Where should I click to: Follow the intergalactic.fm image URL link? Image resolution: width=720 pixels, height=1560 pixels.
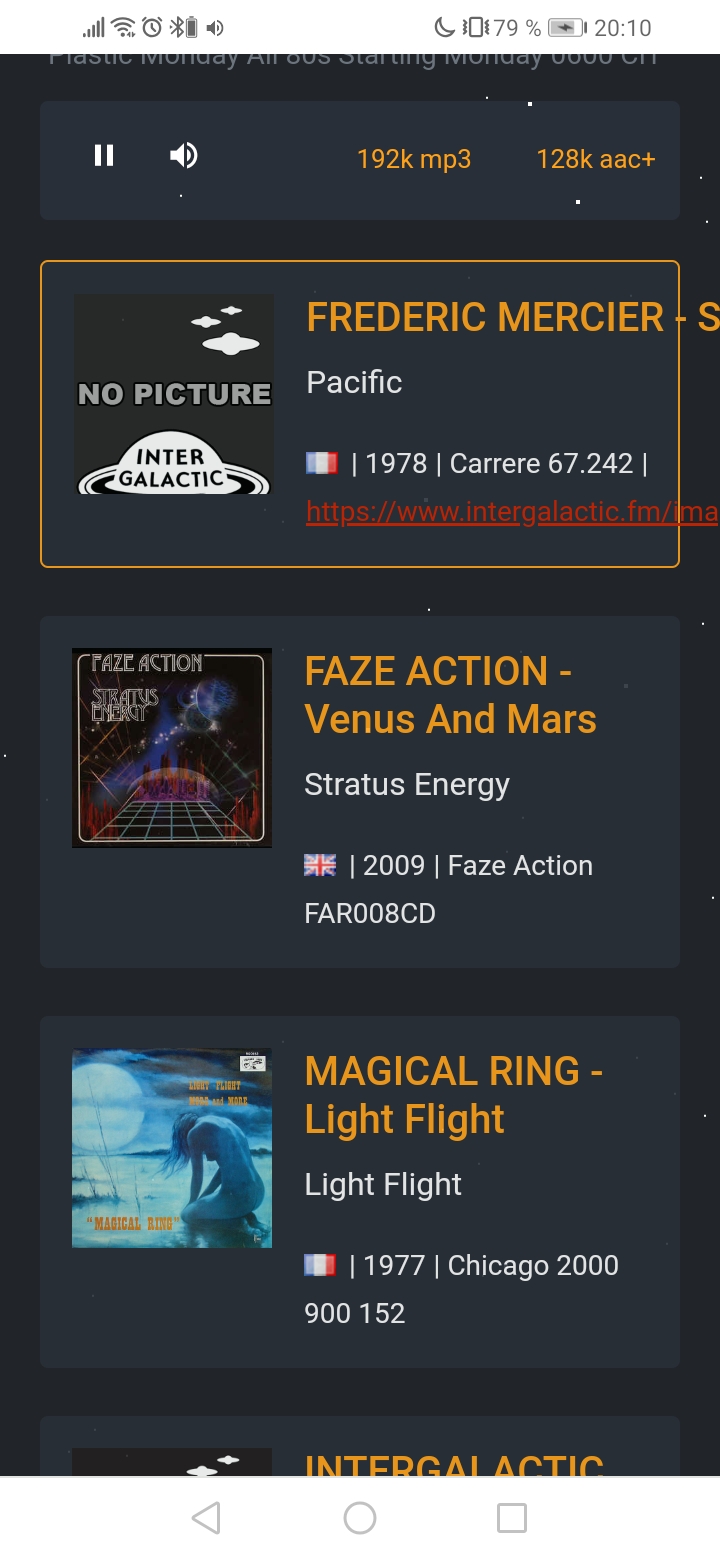click(x=510, y=512)
